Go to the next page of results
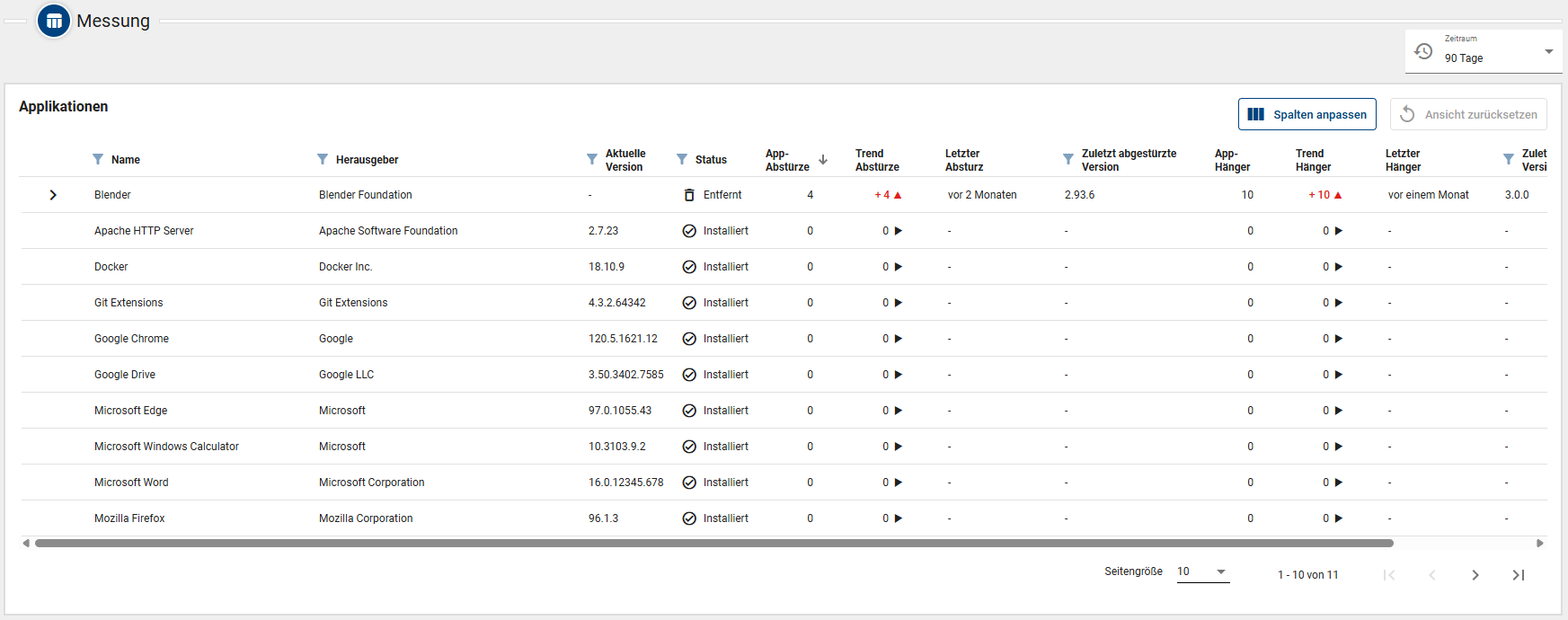The width and height of the screenshot is (1568, 620). click(1475, 575)
